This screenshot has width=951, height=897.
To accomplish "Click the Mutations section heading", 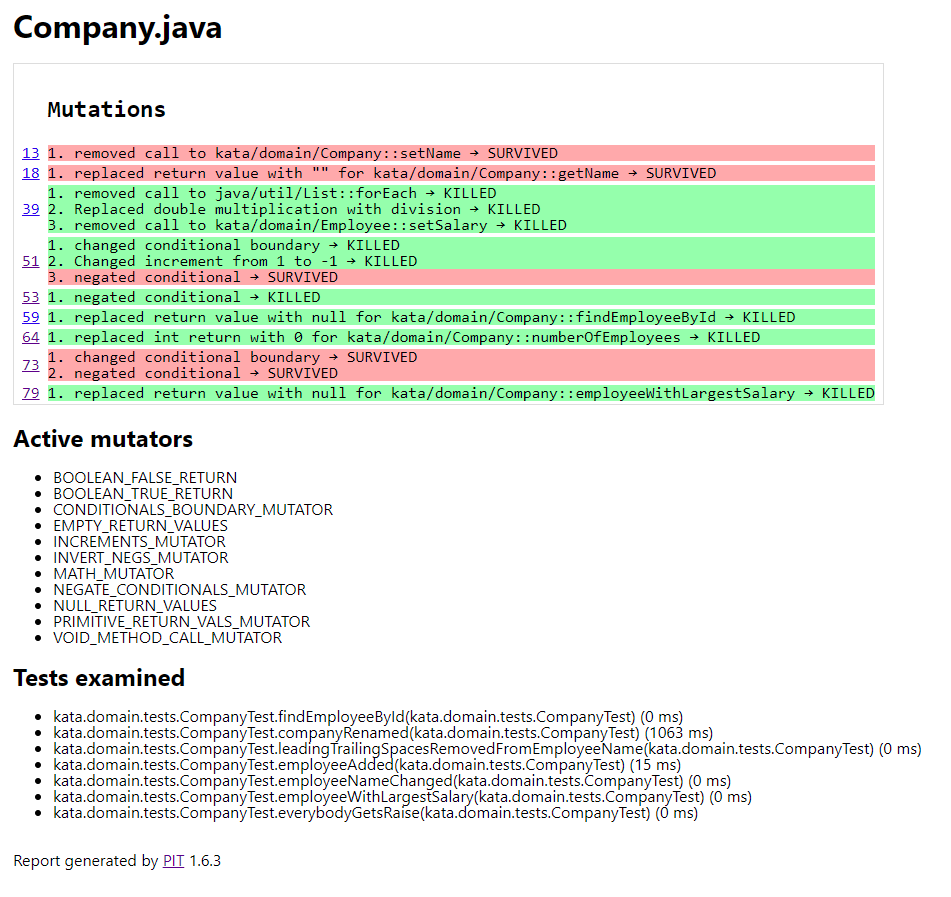I will pyautogui.click(x=107, y=110).
